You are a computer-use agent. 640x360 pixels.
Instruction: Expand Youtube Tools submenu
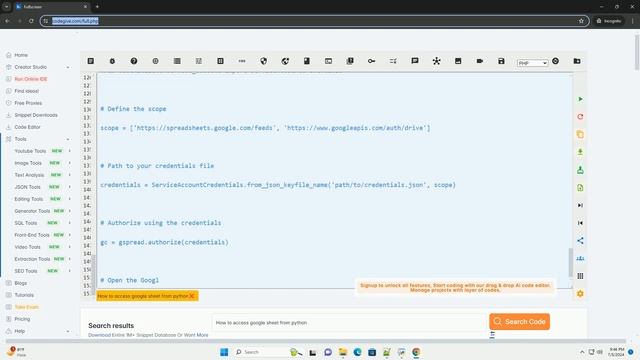[x=69, y=151]
